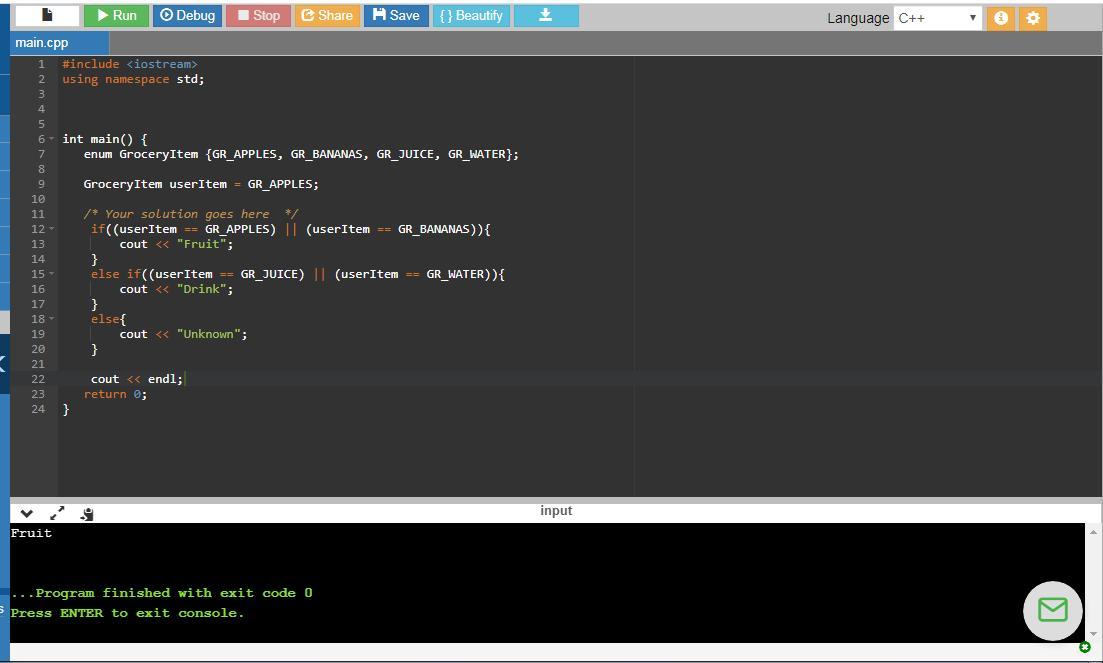The height and width of the screenshot is (663, 1103).
Task: Click the new file icon
Action: [47, 16]
